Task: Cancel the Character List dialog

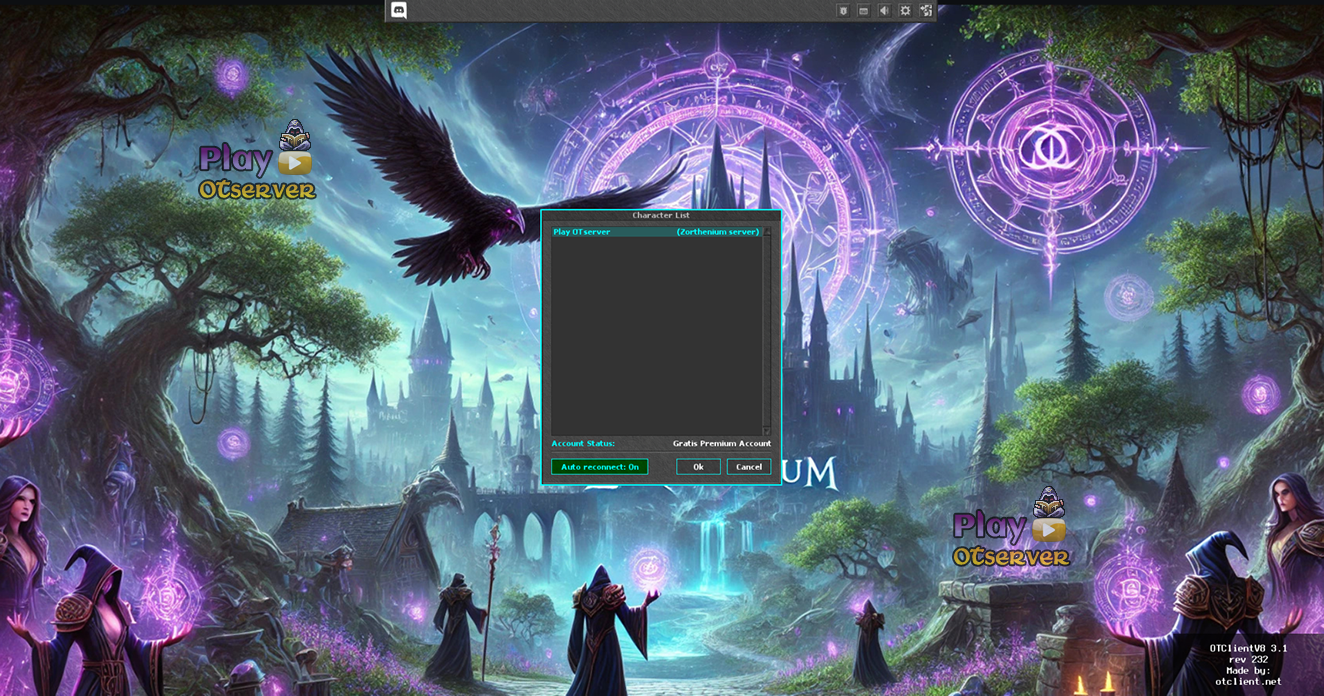Action: pyautogui.click(x=748, y=467)
